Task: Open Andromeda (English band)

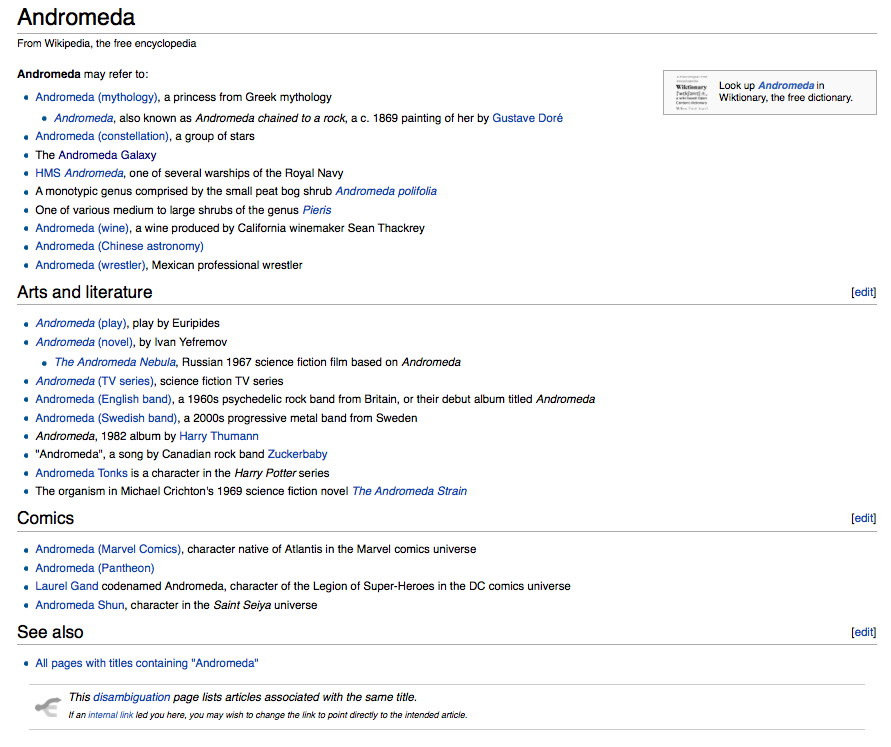Action: pyautogui.click(x=103, y=399)
